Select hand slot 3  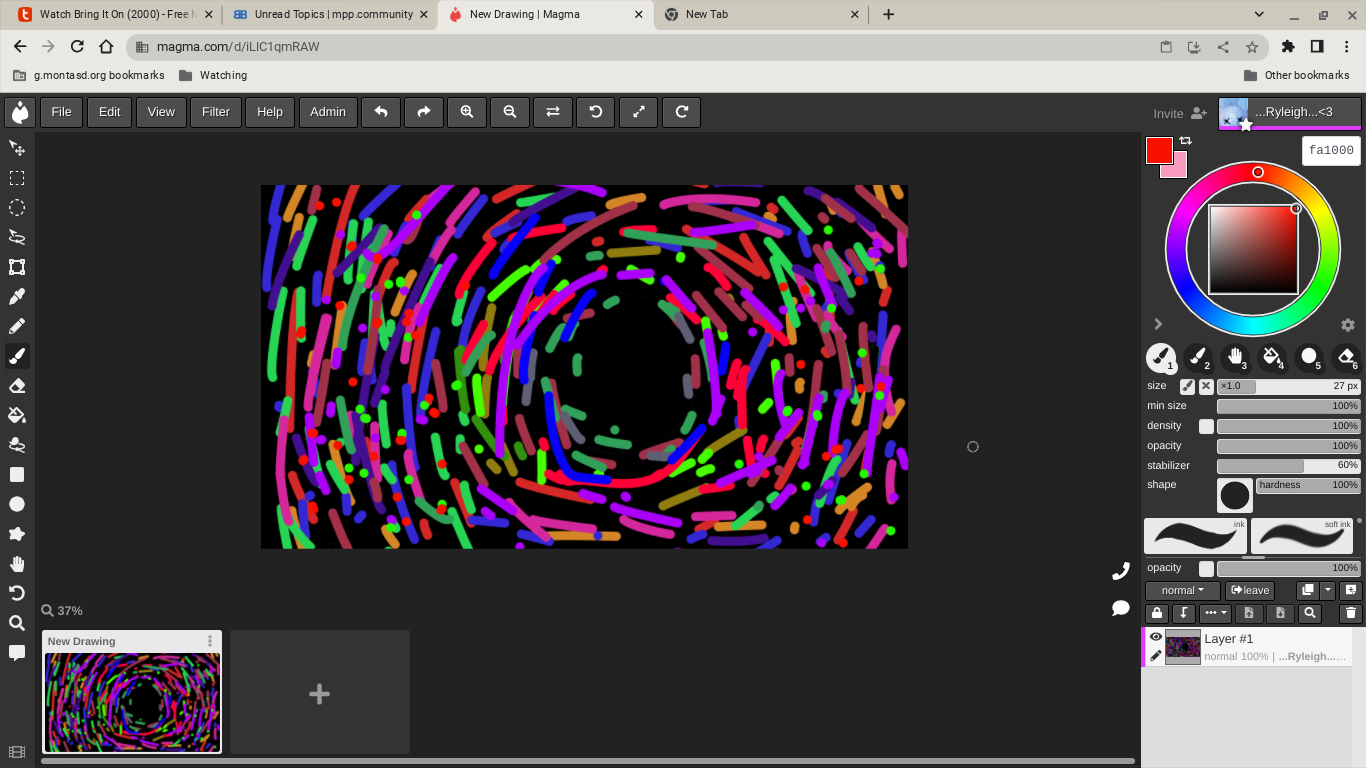pos(1236,357)
